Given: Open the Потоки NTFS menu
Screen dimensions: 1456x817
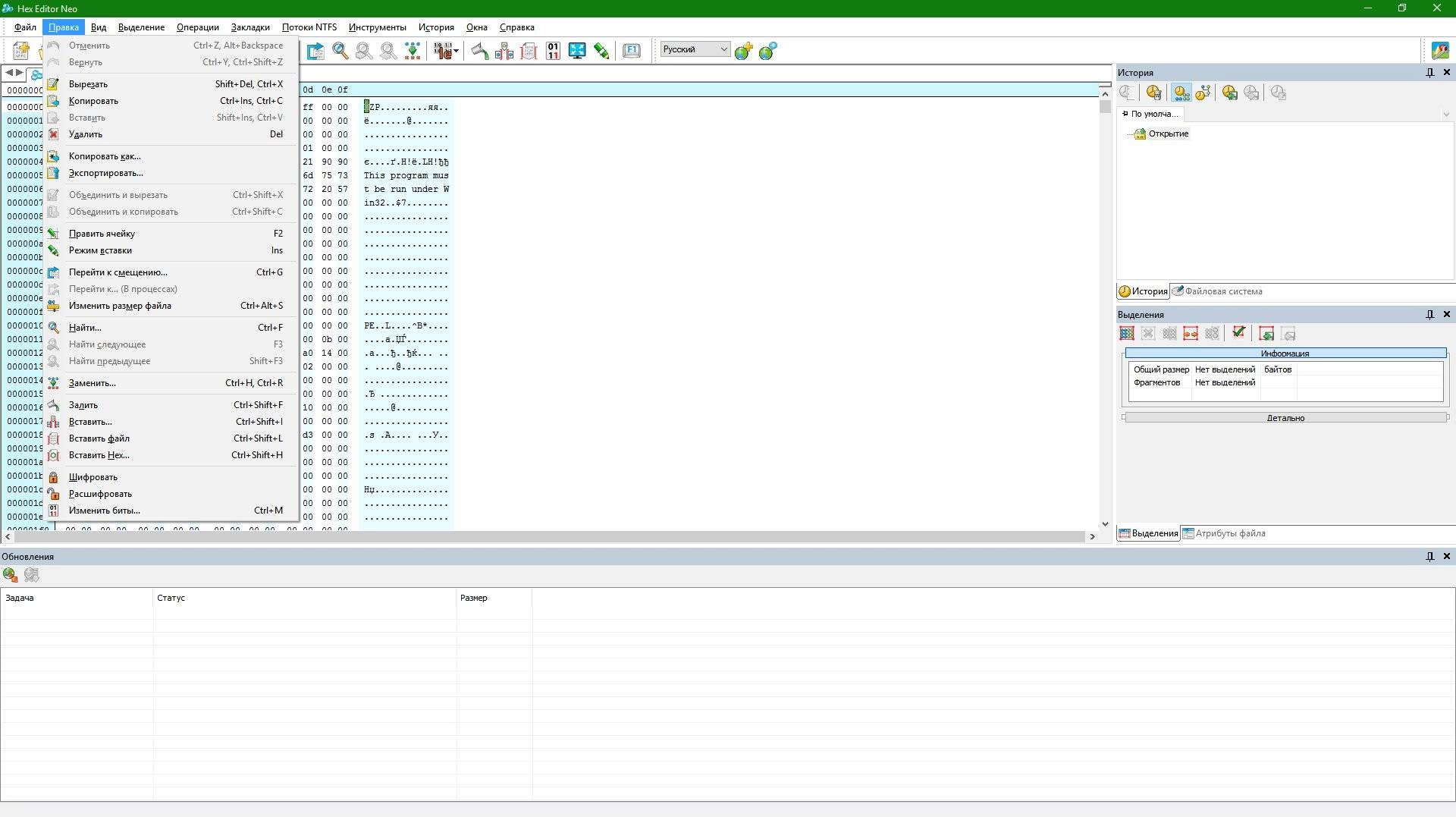Looking at the screenshot, I should 309,27.
